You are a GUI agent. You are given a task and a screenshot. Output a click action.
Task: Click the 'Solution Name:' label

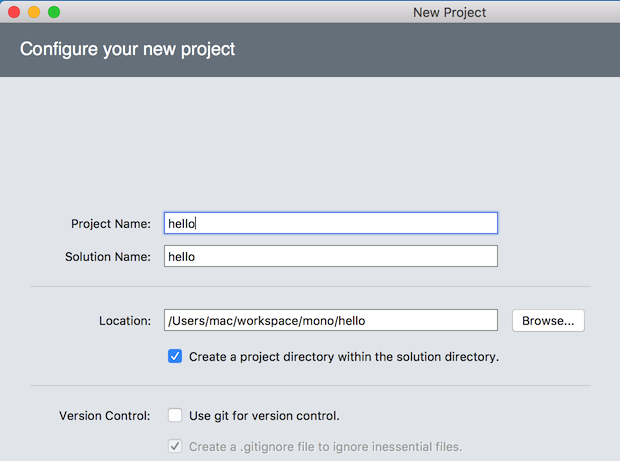[107, 257]
